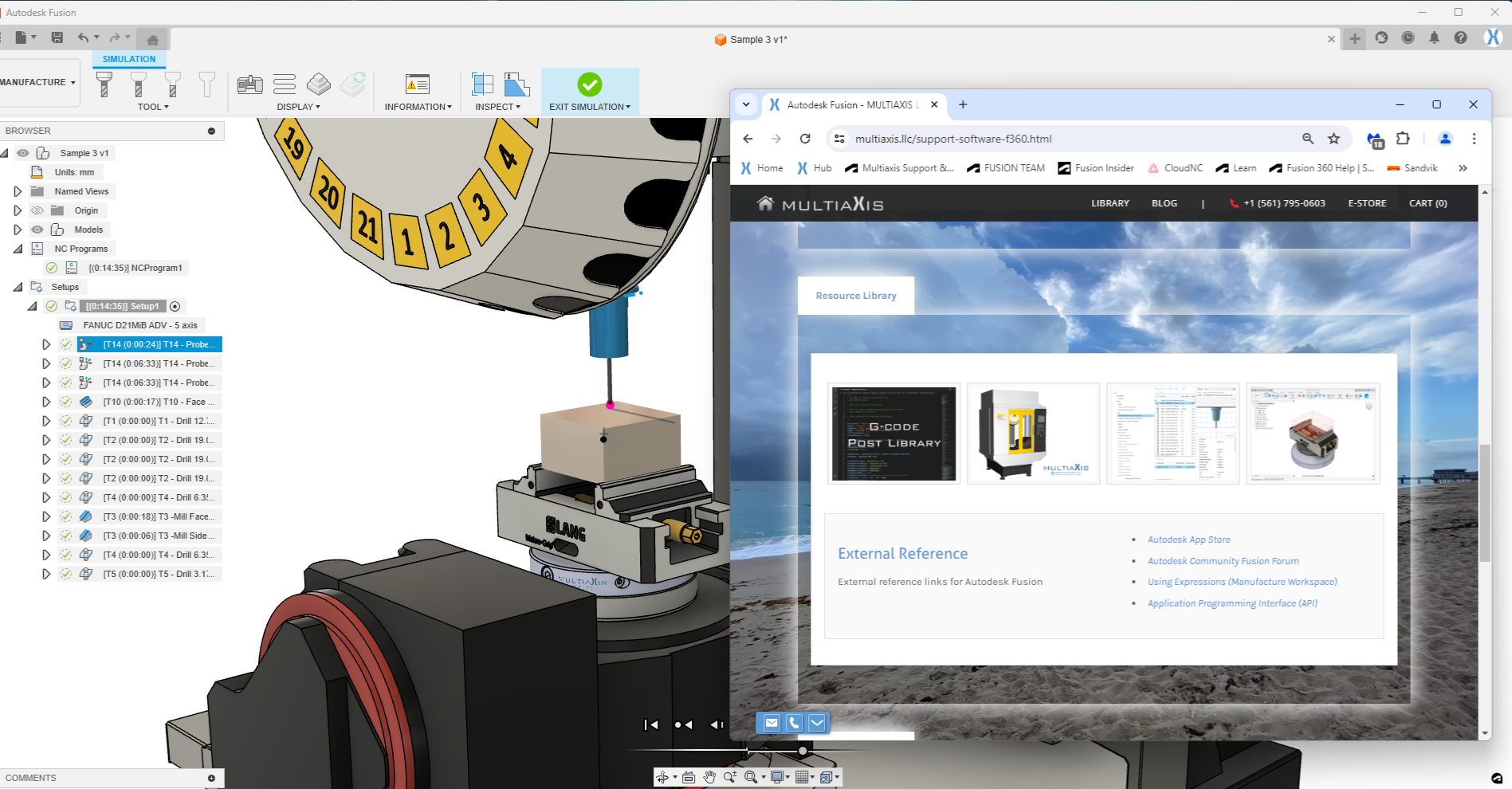
Task: Open the INFORMATION dropdown menu
Action: coord(418,107)
